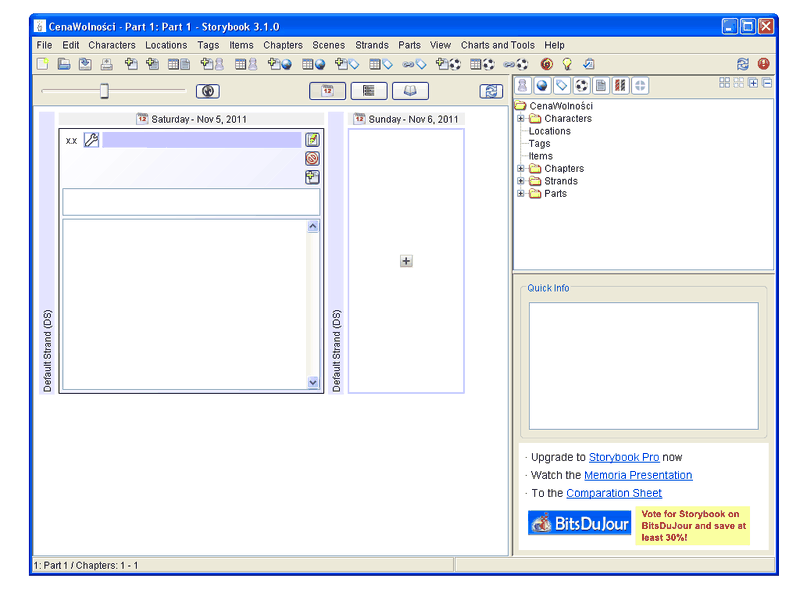Click the open file folder toolbar icon

coord(64,64)
